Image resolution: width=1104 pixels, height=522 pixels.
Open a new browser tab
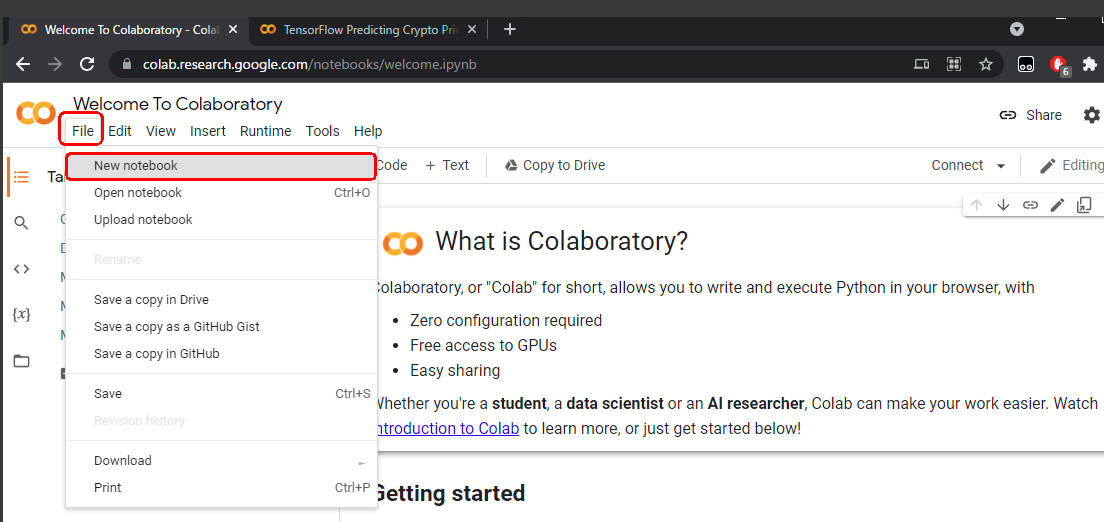pos(510,30)
